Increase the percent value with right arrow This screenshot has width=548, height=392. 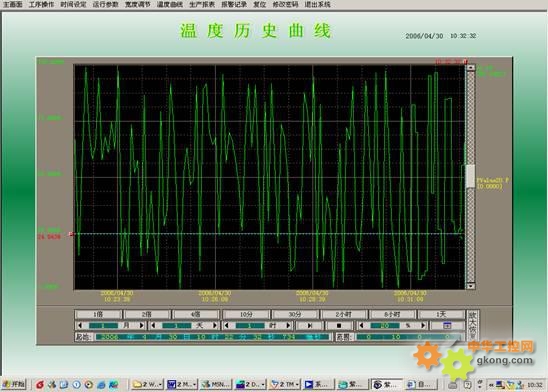click(x=423, y=326)
